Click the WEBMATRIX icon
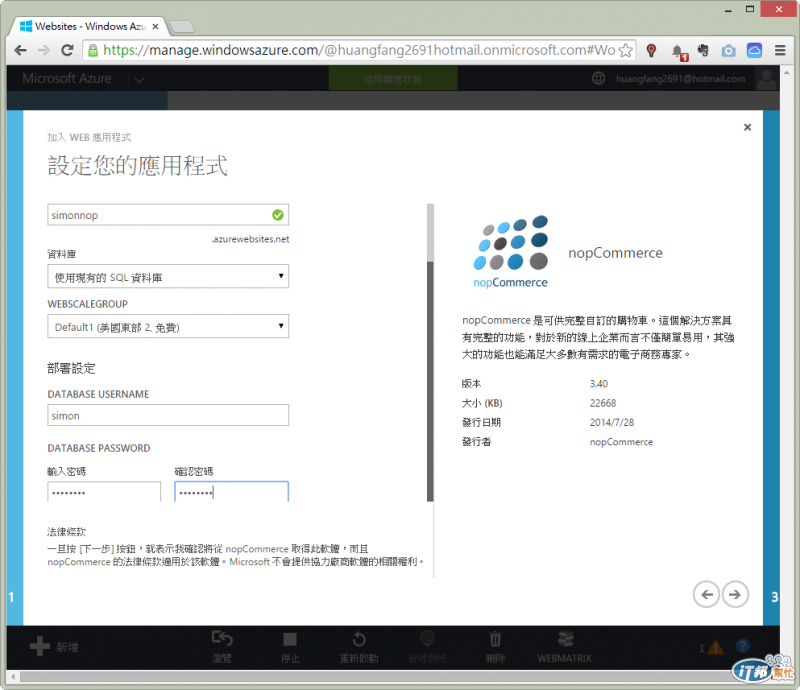This screenshot has width=800, height=690. pyautogui.click(x=565, y=639)
